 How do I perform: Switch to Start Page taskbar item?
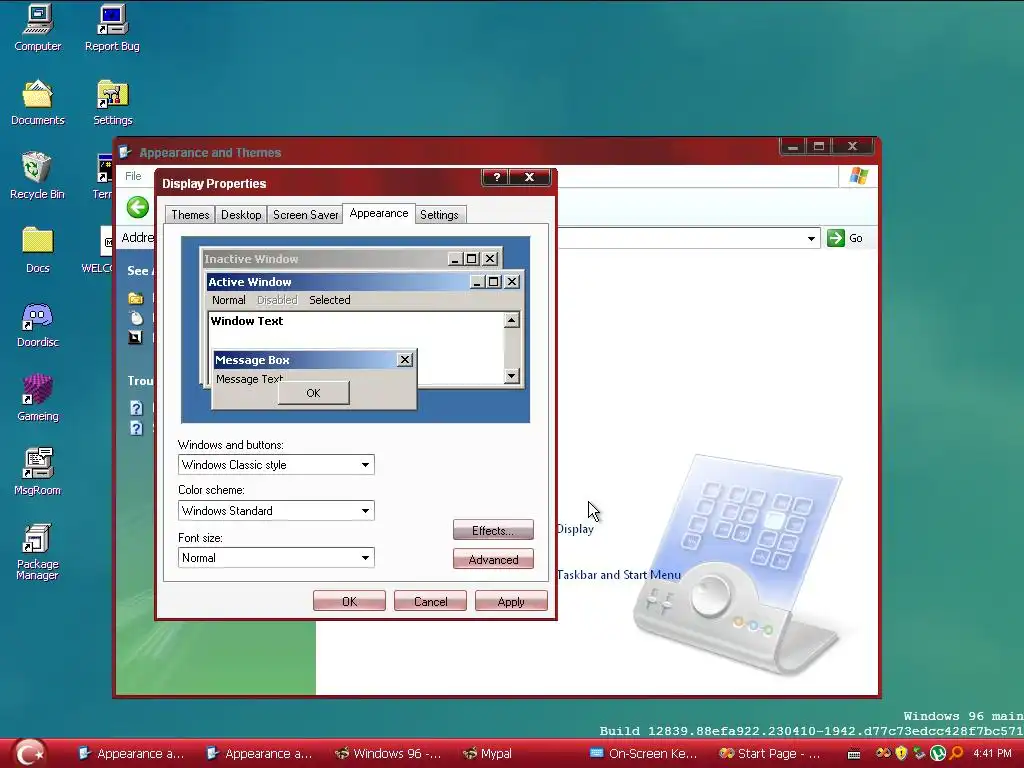tap(771, 754)
